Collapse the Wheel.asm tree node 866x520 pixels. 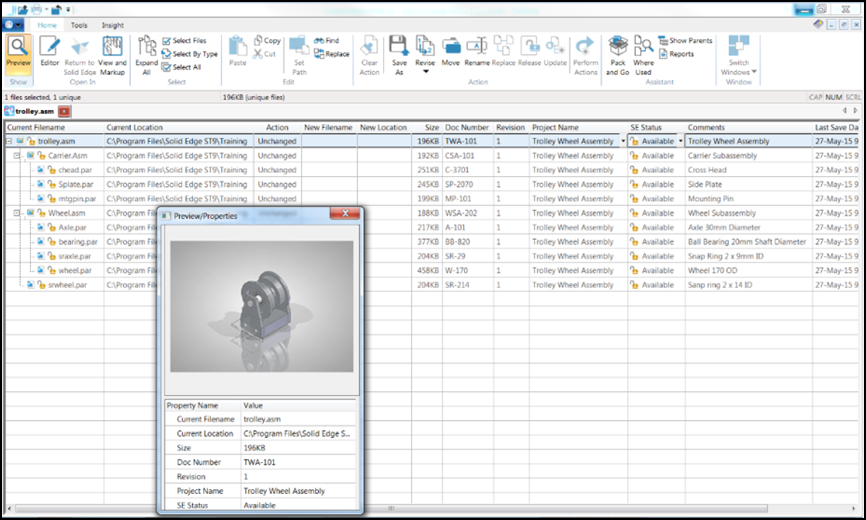(17, 213)
